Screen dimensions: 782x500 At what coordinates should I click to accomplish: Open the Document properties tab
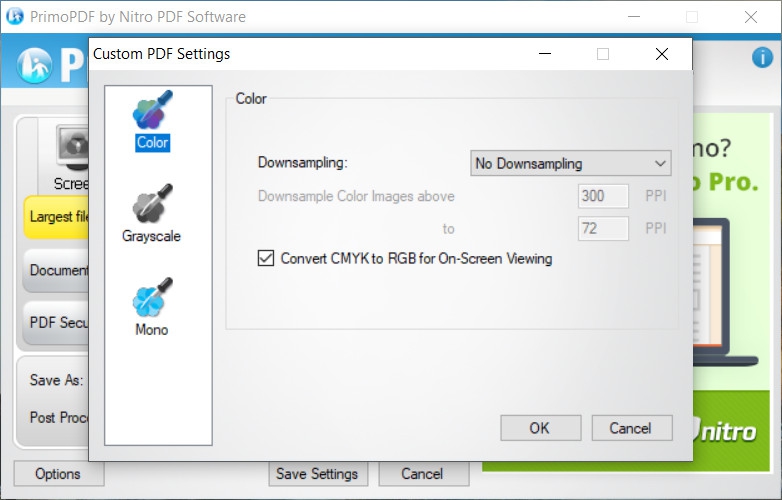coord(58,270)
